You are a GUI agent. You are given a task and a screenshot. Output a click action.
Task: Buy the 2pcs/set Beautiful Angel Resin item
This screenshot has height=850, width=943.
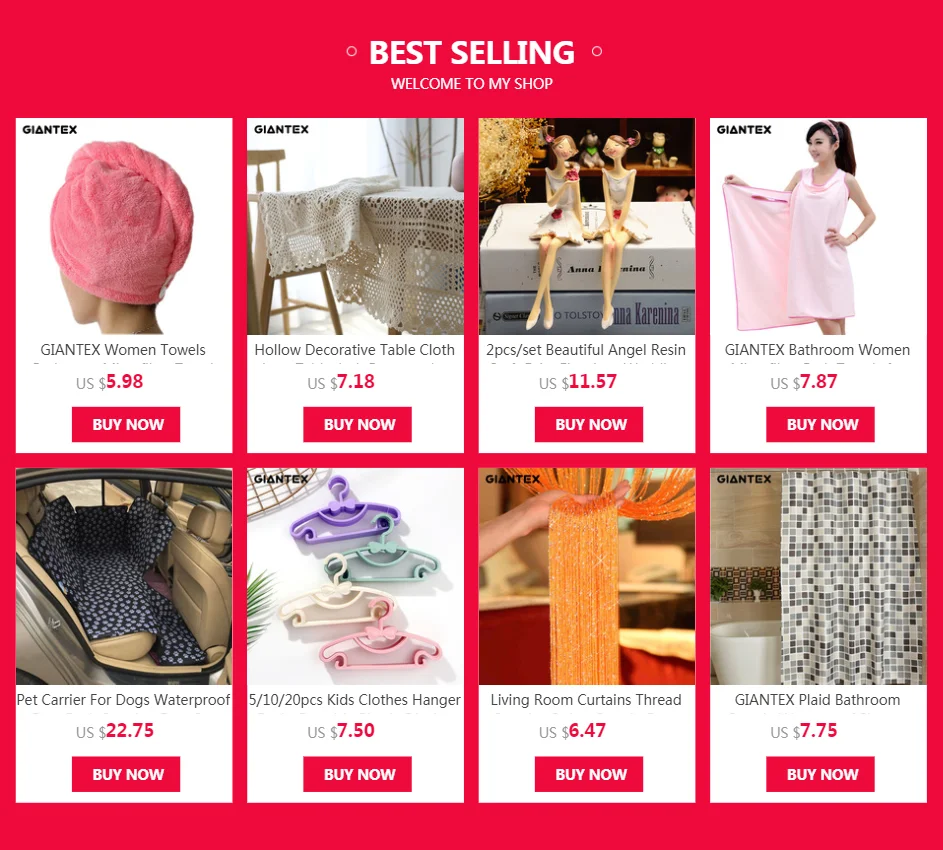point(589,425)
